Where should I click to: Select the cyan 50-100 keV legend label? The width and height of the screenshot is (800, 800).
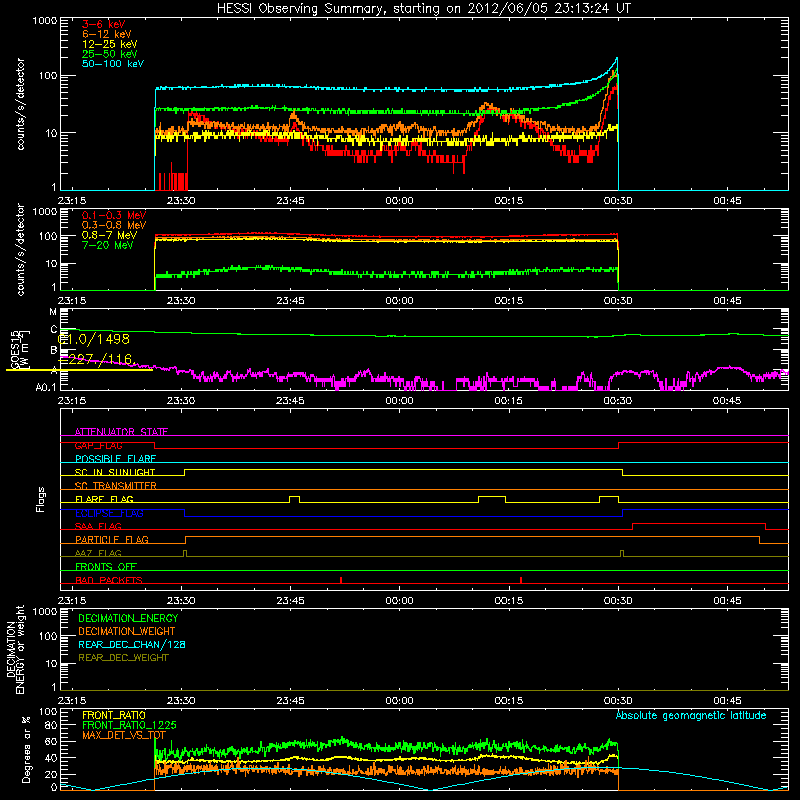coord(113,64)
